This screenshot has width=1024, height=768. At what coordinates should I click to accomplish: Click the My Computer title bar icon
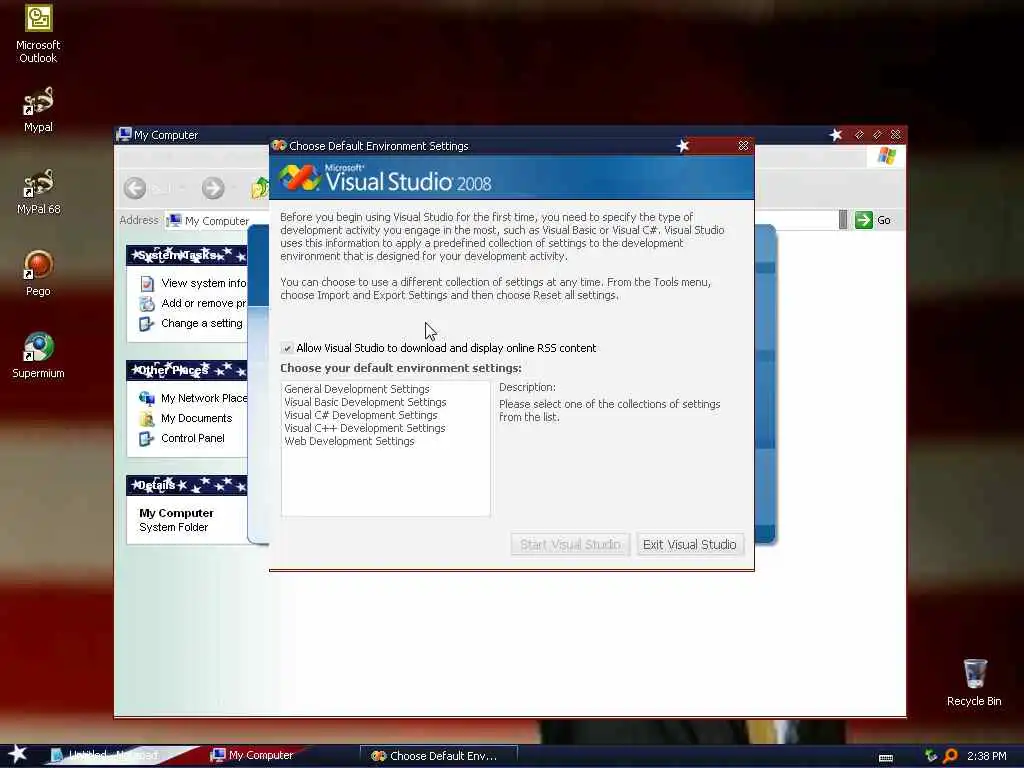click(x=124, y=135)
